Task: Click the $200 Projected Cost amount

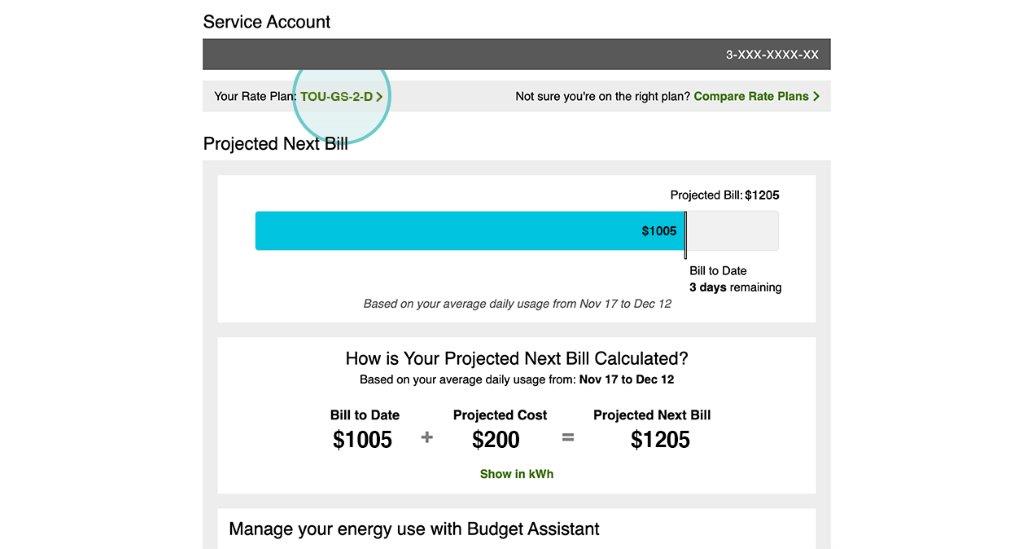Action: pyautogui.click(x=496, y=440)
